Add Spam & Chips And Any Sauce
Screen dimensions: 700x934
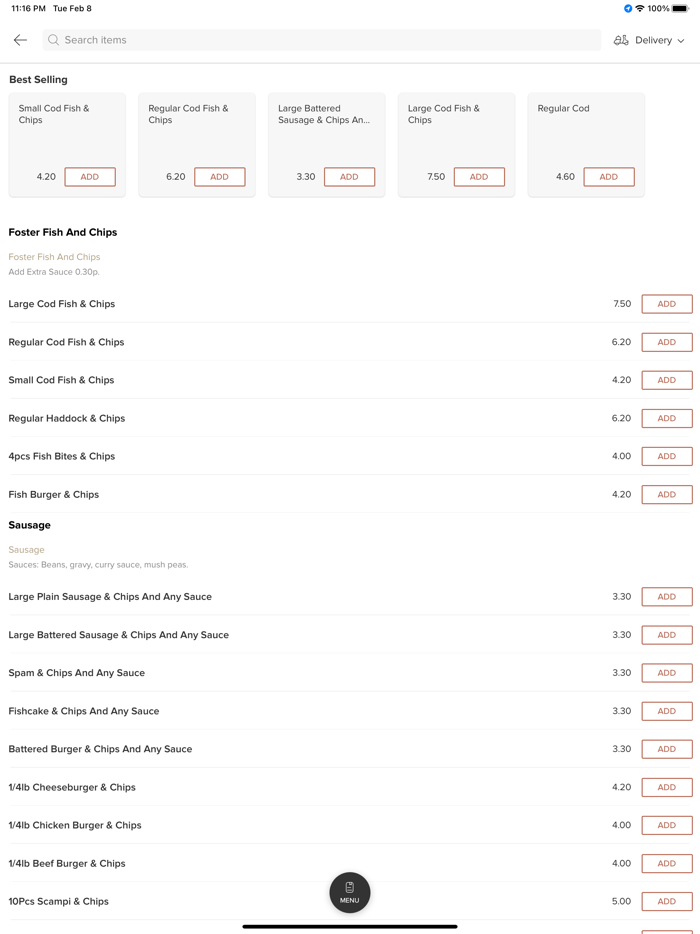667,673
